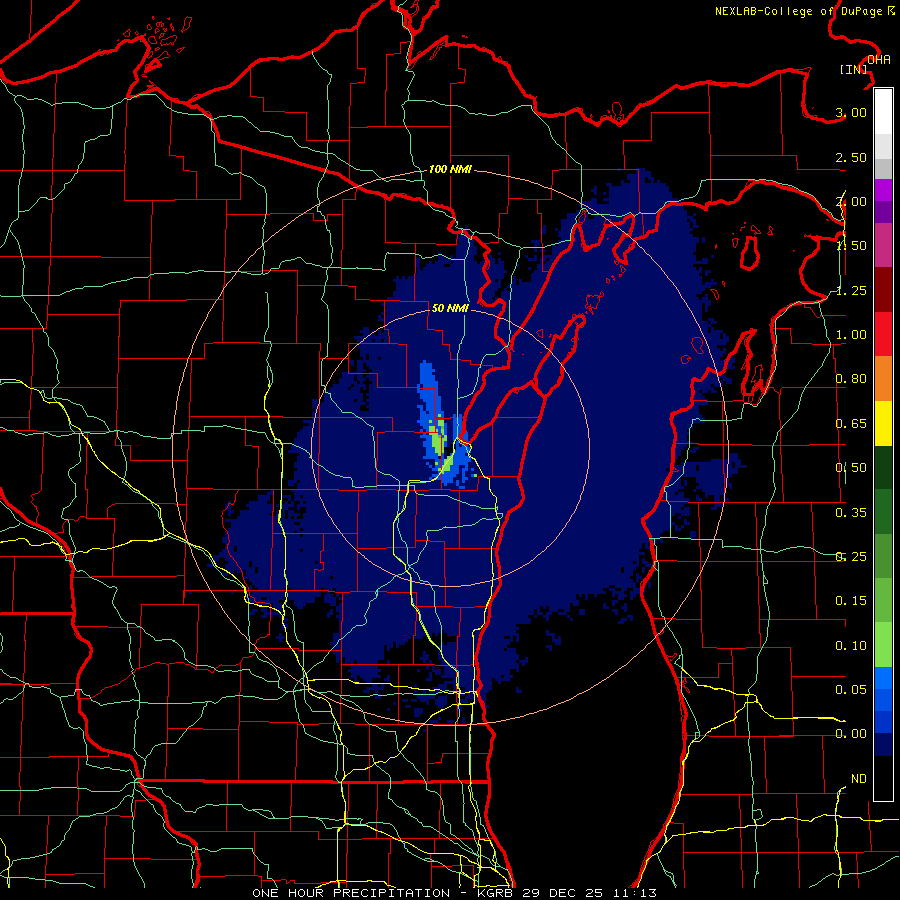The image size is (900, 900).
Task: Click the ND legend label
Action: click(859, 779)
